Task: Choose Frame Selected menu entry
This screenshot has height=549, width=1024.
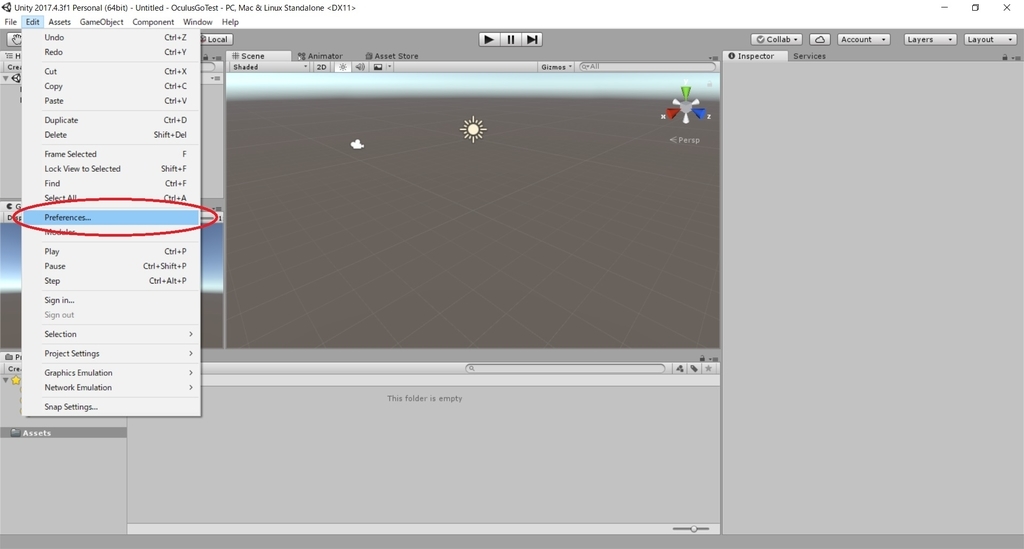Action: [111, 154]
